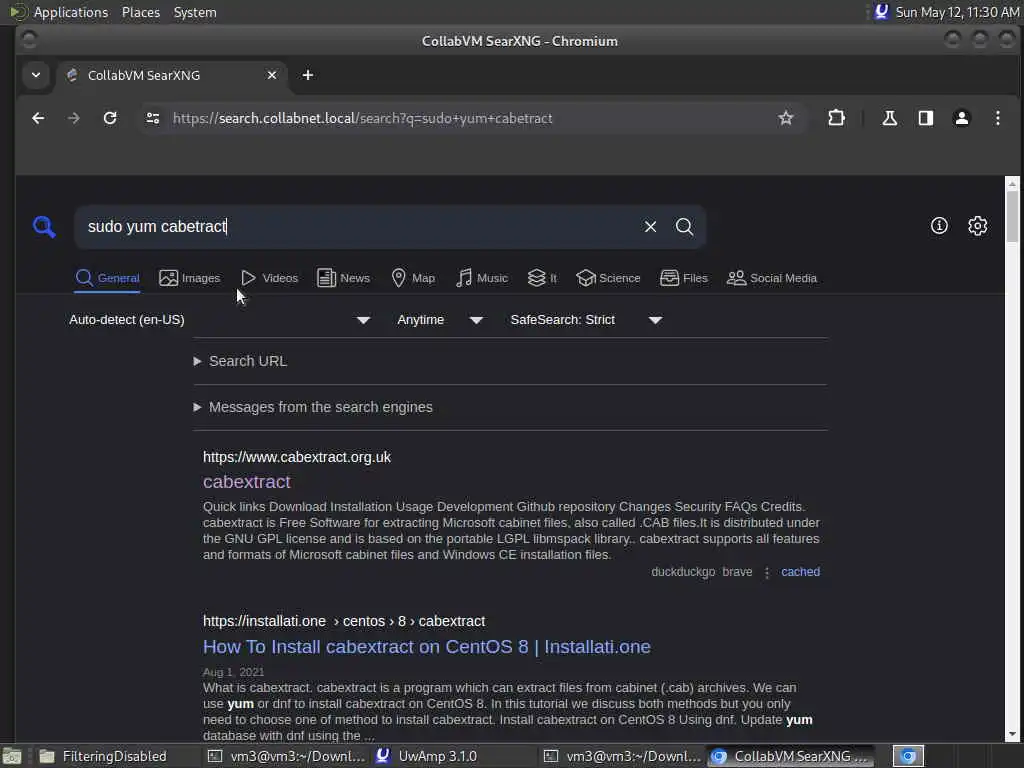Switch to the Videos category
The height and width of the screenshot is (768, 1024).
point(269,278)
